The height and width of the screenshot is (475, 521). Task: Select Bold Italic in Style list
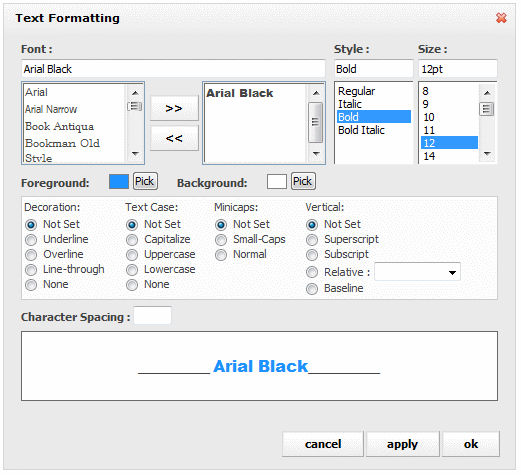pos(361,130)
